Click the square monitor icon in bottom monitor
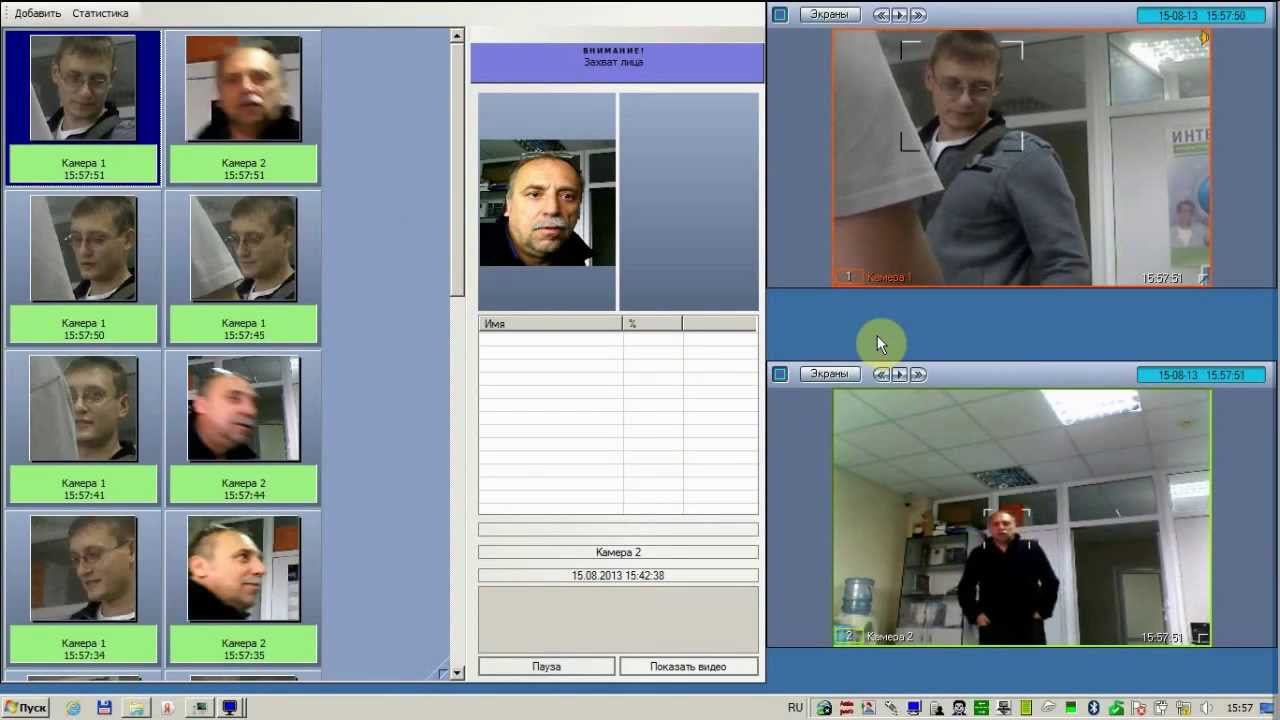 click(x=780, y=374)
